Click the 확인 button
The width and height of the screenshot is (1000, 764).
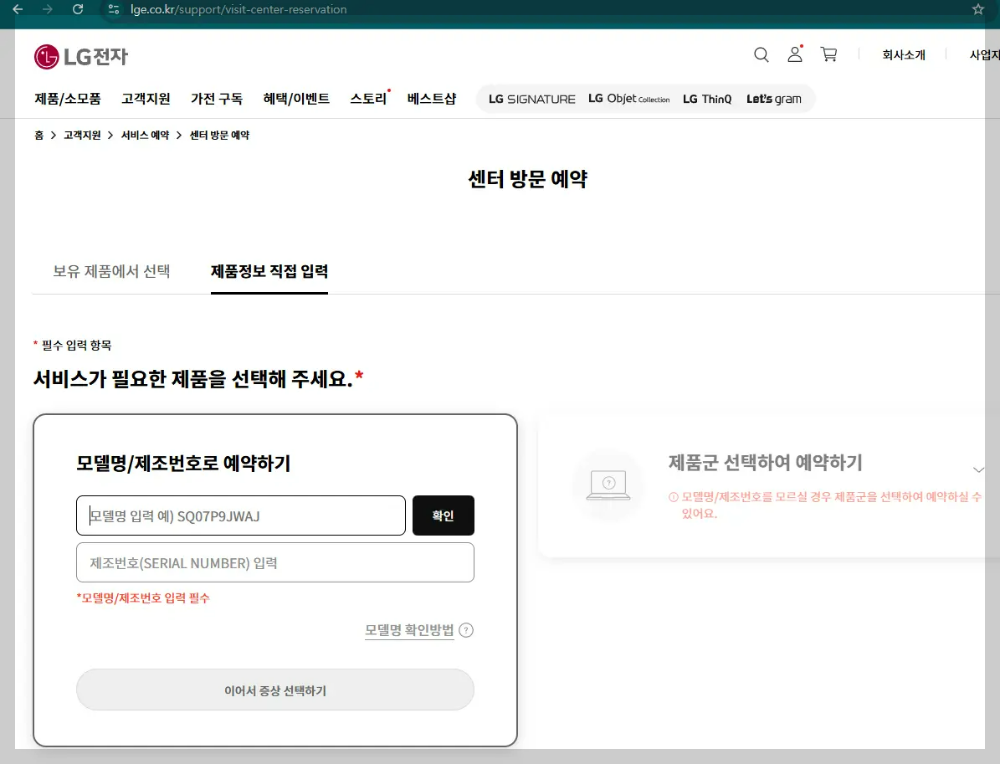tap(443, 515)
